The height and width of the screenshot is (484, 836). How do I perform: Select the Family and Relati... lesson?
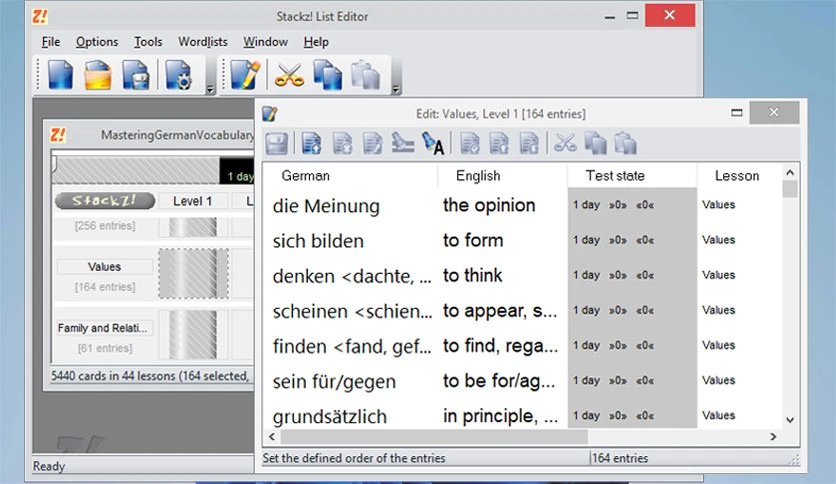(104, 328)
